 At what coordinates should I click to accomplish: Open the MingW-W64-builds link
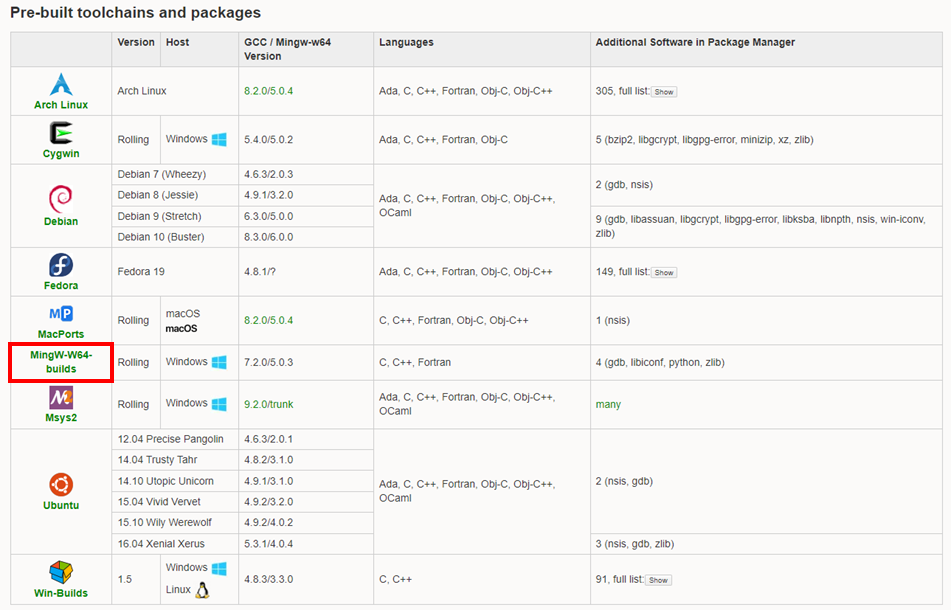61,362
